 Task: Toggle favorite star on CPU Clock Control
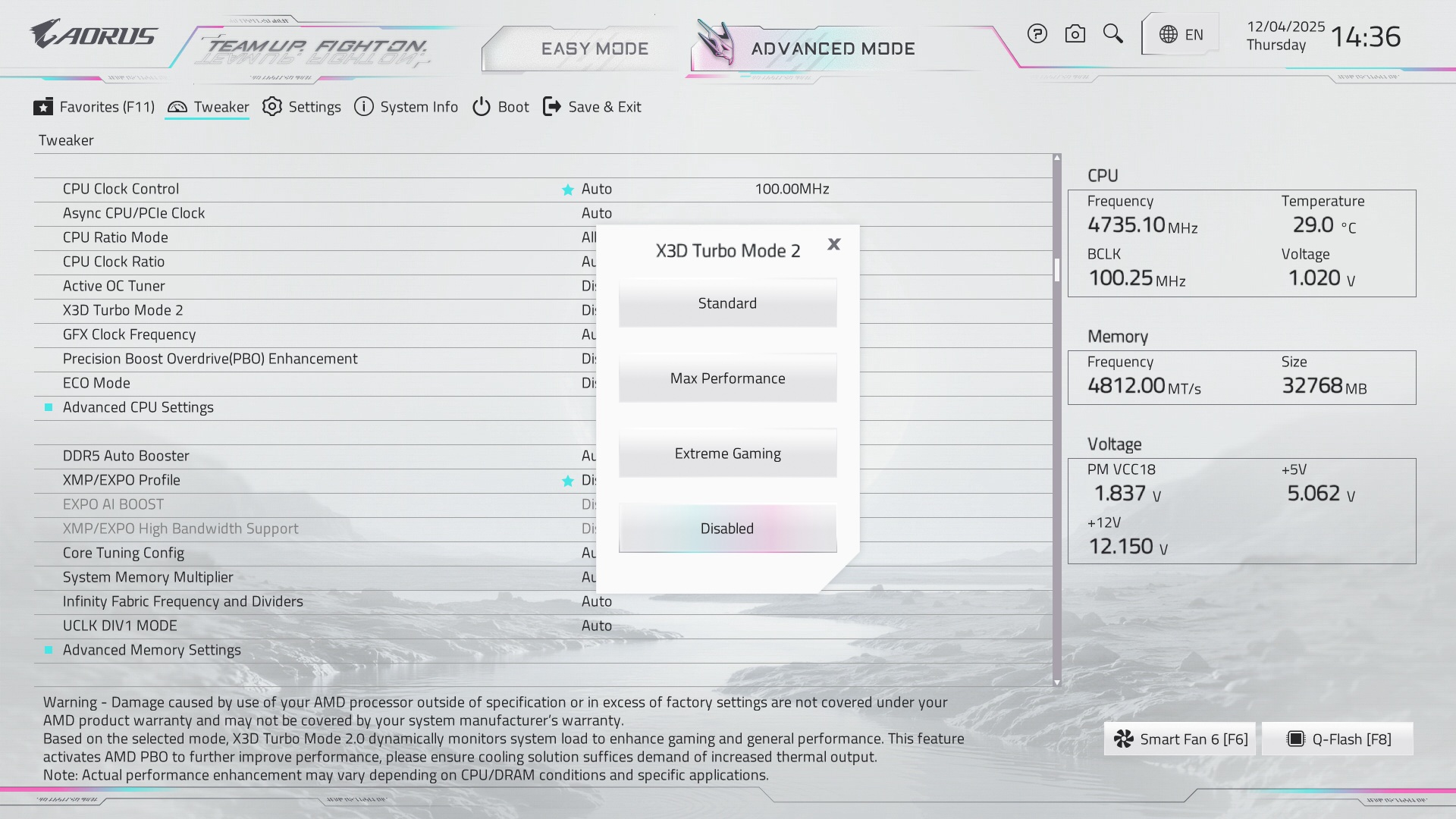567,190
